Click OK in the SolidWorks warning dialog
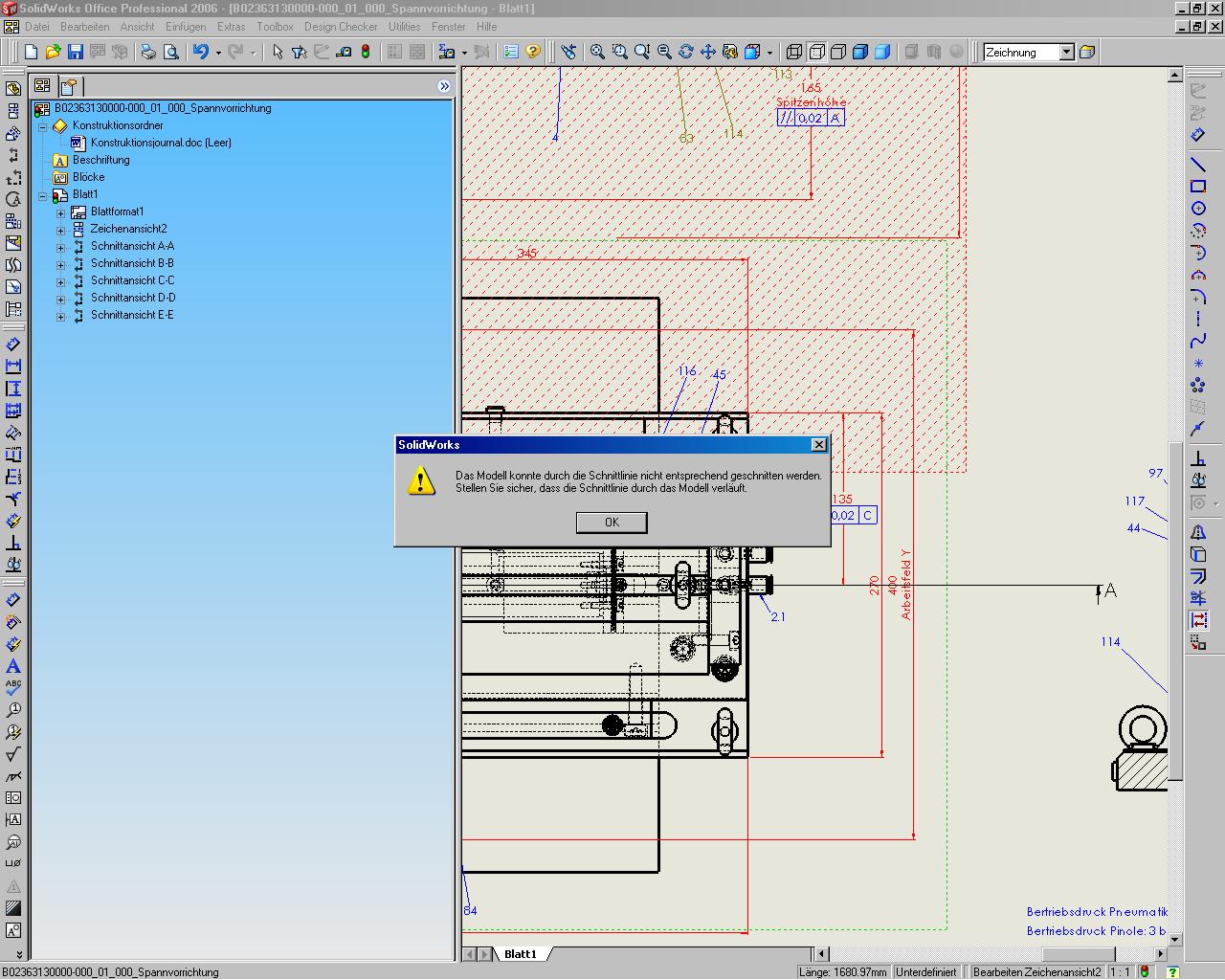This screenshot has height=980, width=1225. point(612,523)
